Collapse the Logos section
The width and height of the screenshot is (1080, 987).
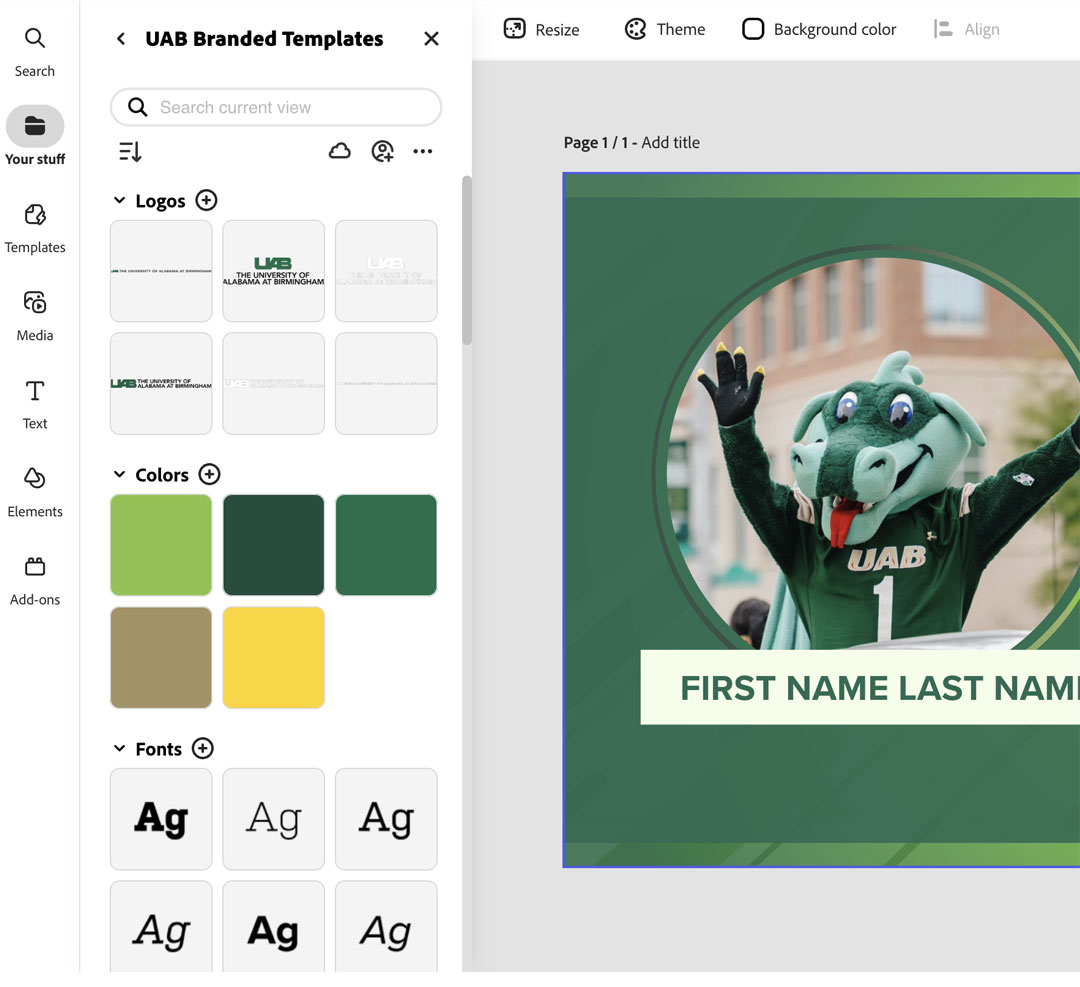(x=120, y=200)
